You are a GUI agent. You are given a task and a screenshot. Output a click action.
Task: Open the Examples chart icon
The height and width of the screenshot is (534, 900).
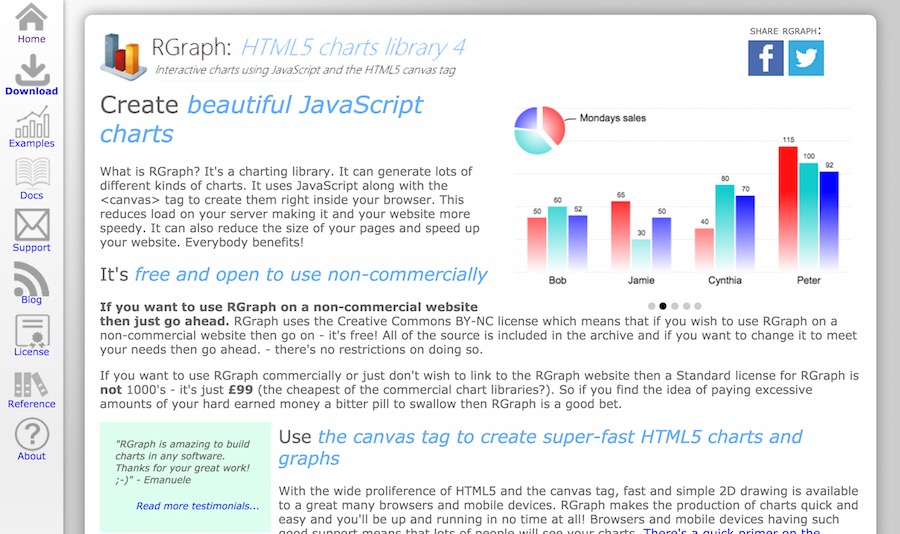tap(32, 122)
